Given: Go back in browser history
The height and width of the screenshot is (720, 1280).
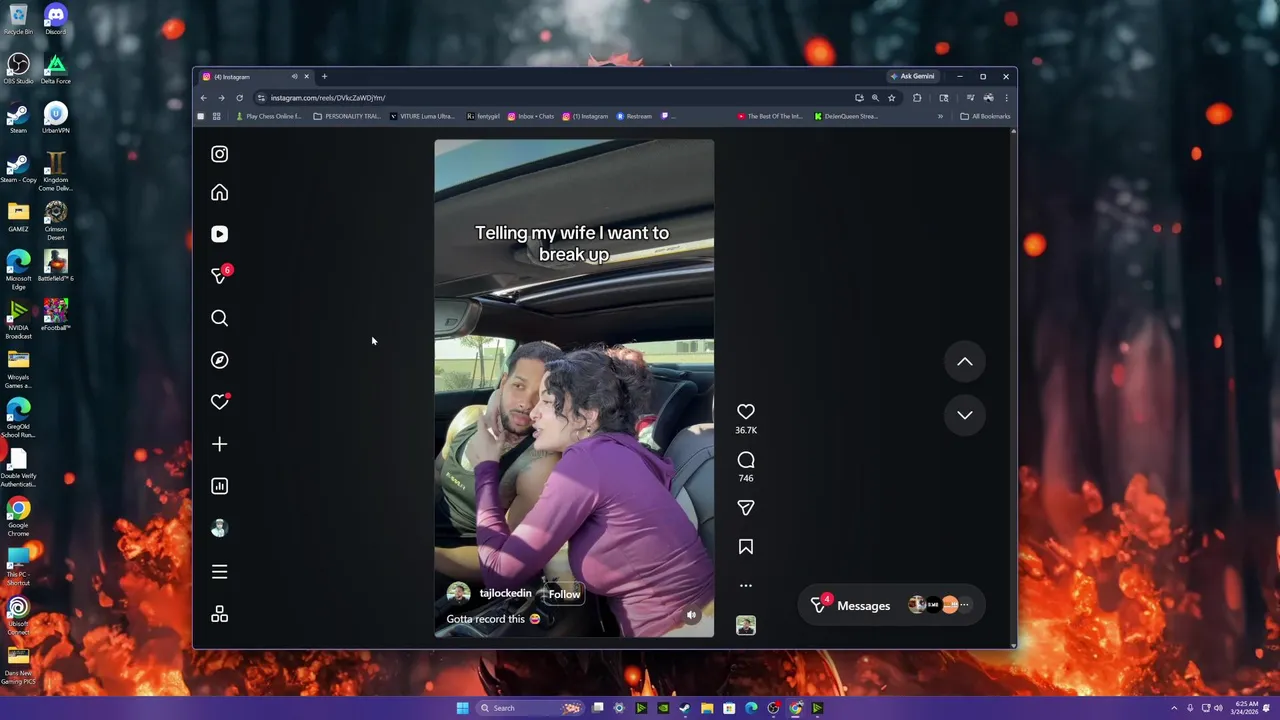Looking at the screenshot, I should click(203, 98).
